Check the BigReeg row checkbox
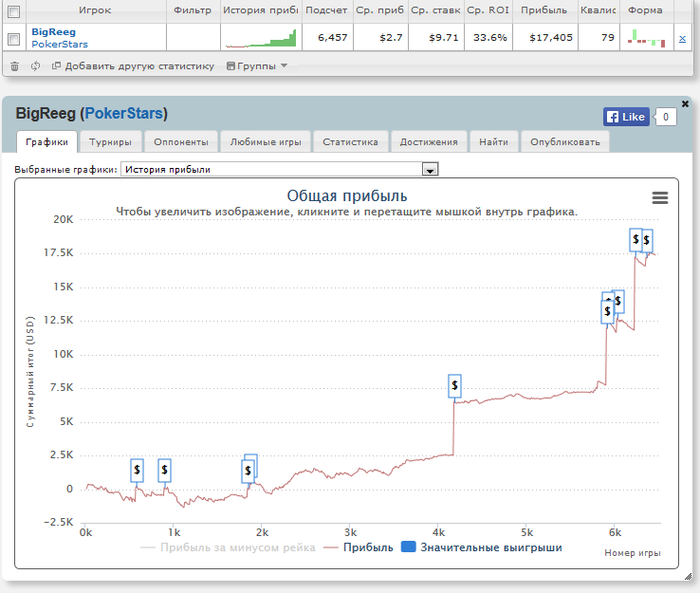 pyautogui.click(x=14, y=39)
